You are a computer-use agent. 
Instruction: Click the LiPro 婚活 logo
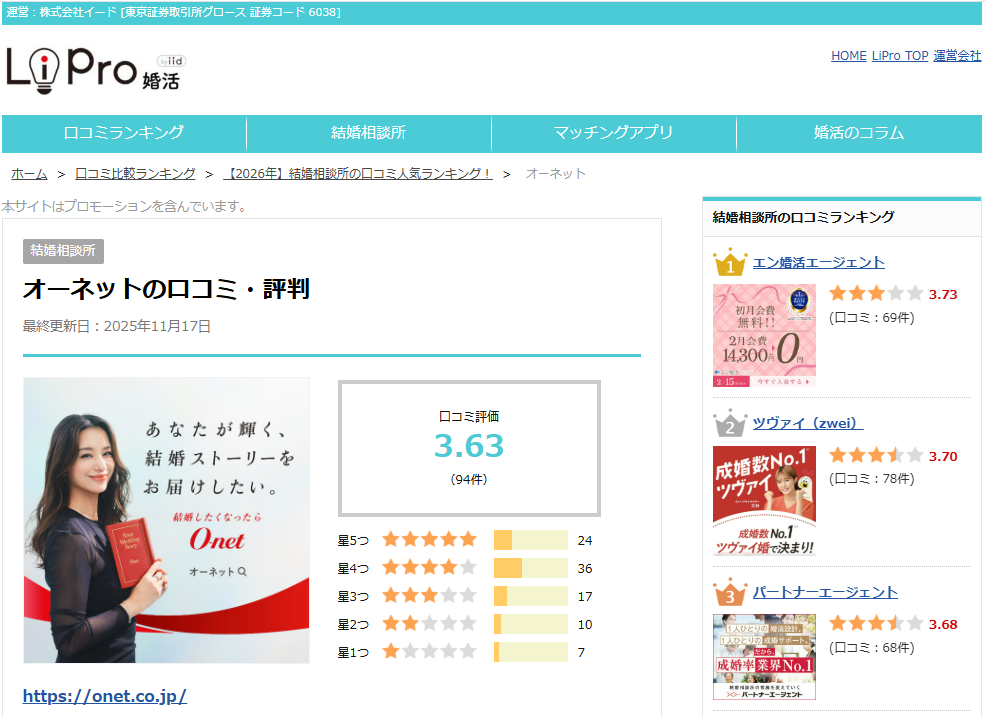point(95,69)
